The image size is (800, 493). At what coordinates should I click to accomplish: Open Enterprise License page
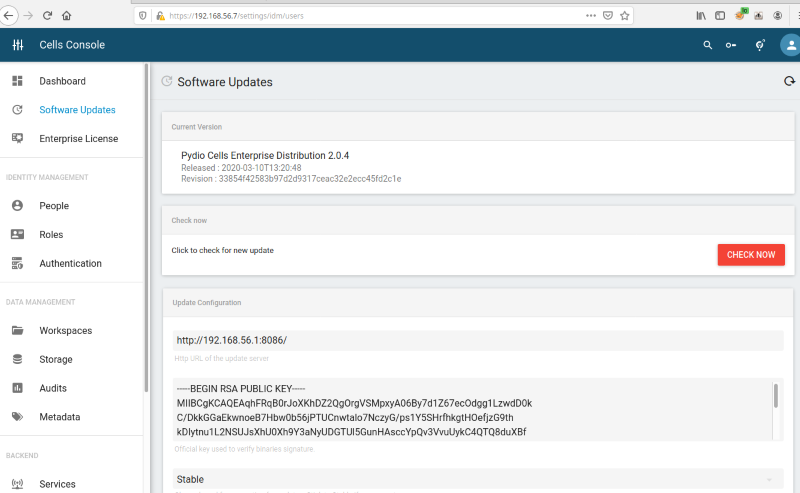click(x=79, y=139)
